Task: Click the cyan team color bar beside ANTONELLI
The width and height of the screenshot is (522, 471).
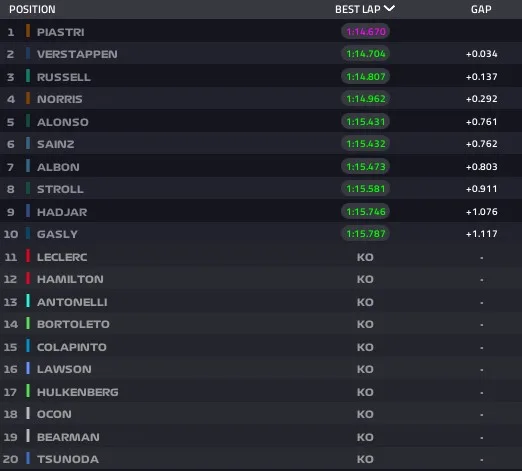Action: coord(28,301)
